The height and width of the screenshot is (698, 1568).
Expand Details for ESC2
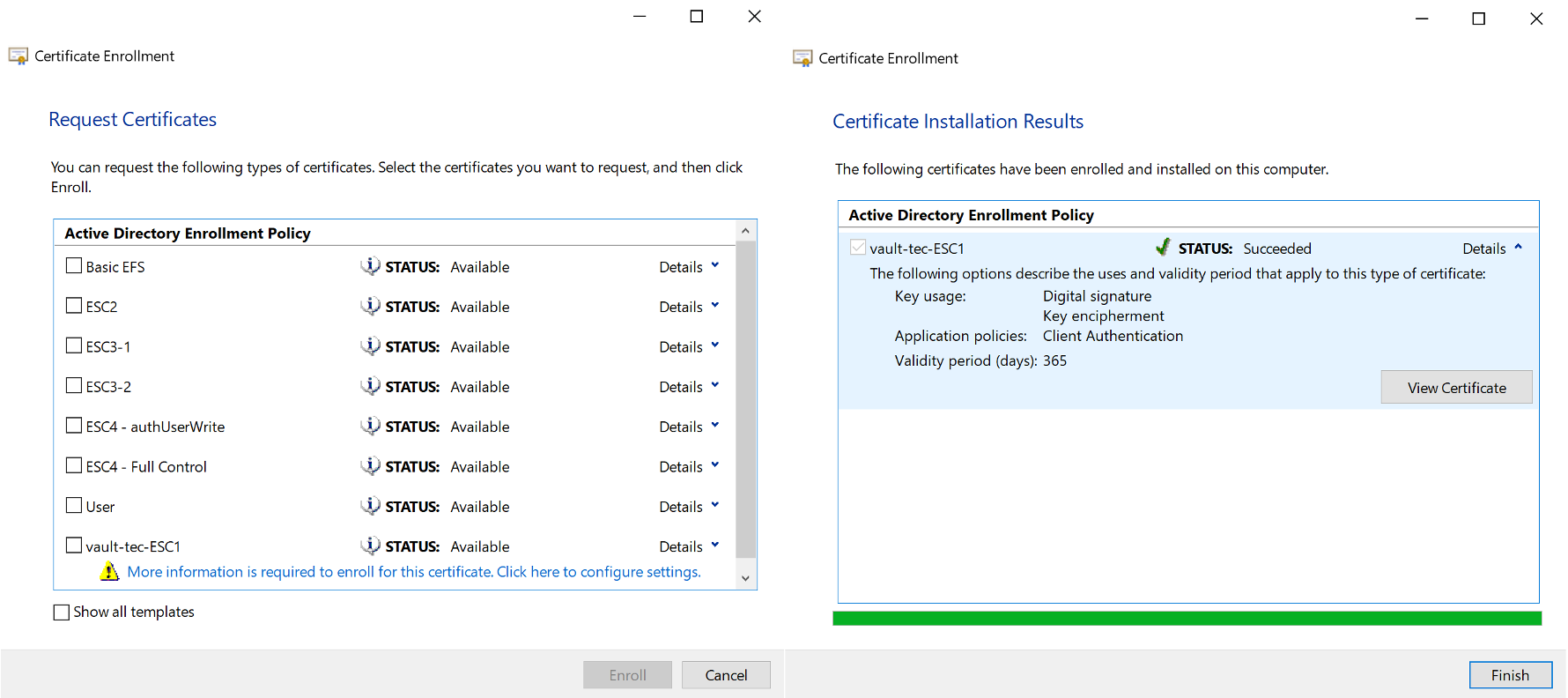(x=690, y=307)
